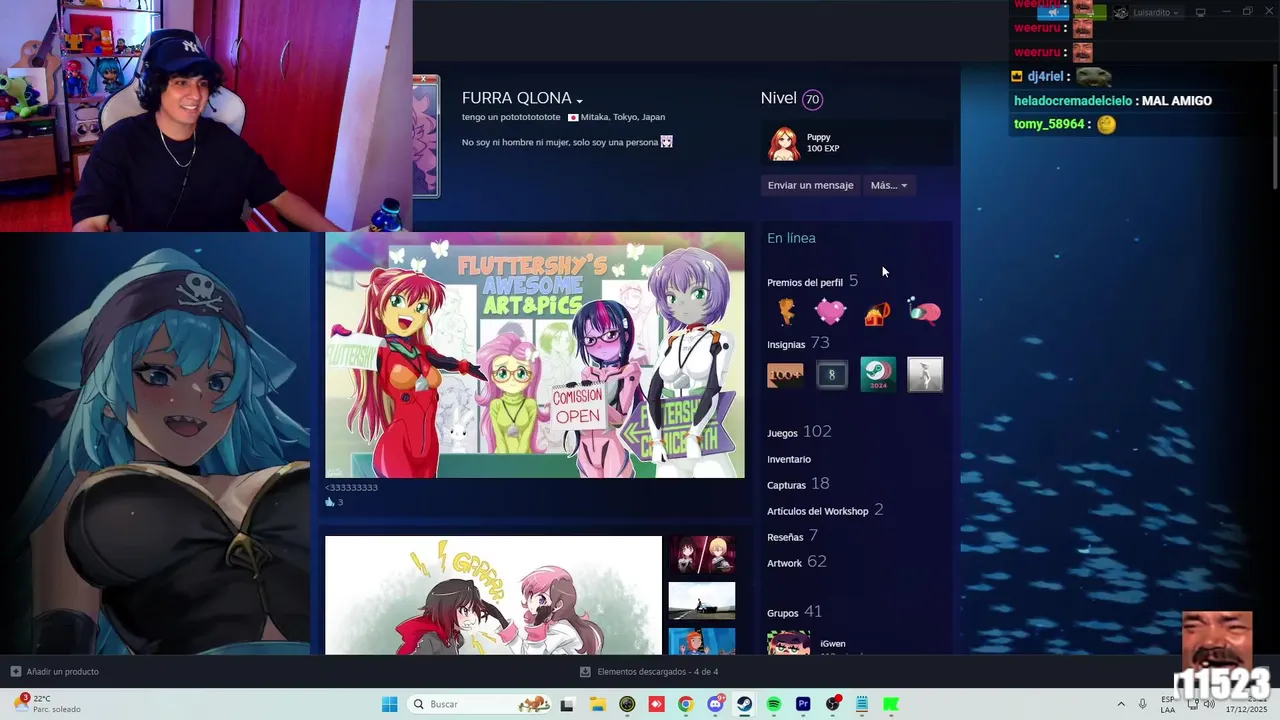Click the thumbs-up rating icon under artwork
1280x720 pixels.
pyautogui.click(x=330, y=502)
